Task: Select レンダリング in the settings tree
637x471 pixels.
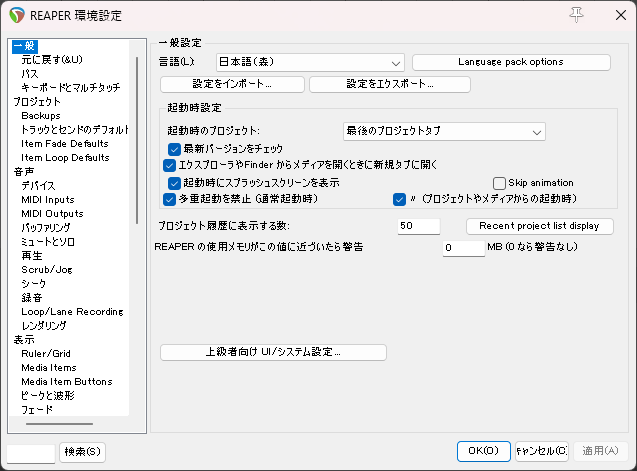Action: (x=44, y=326)
